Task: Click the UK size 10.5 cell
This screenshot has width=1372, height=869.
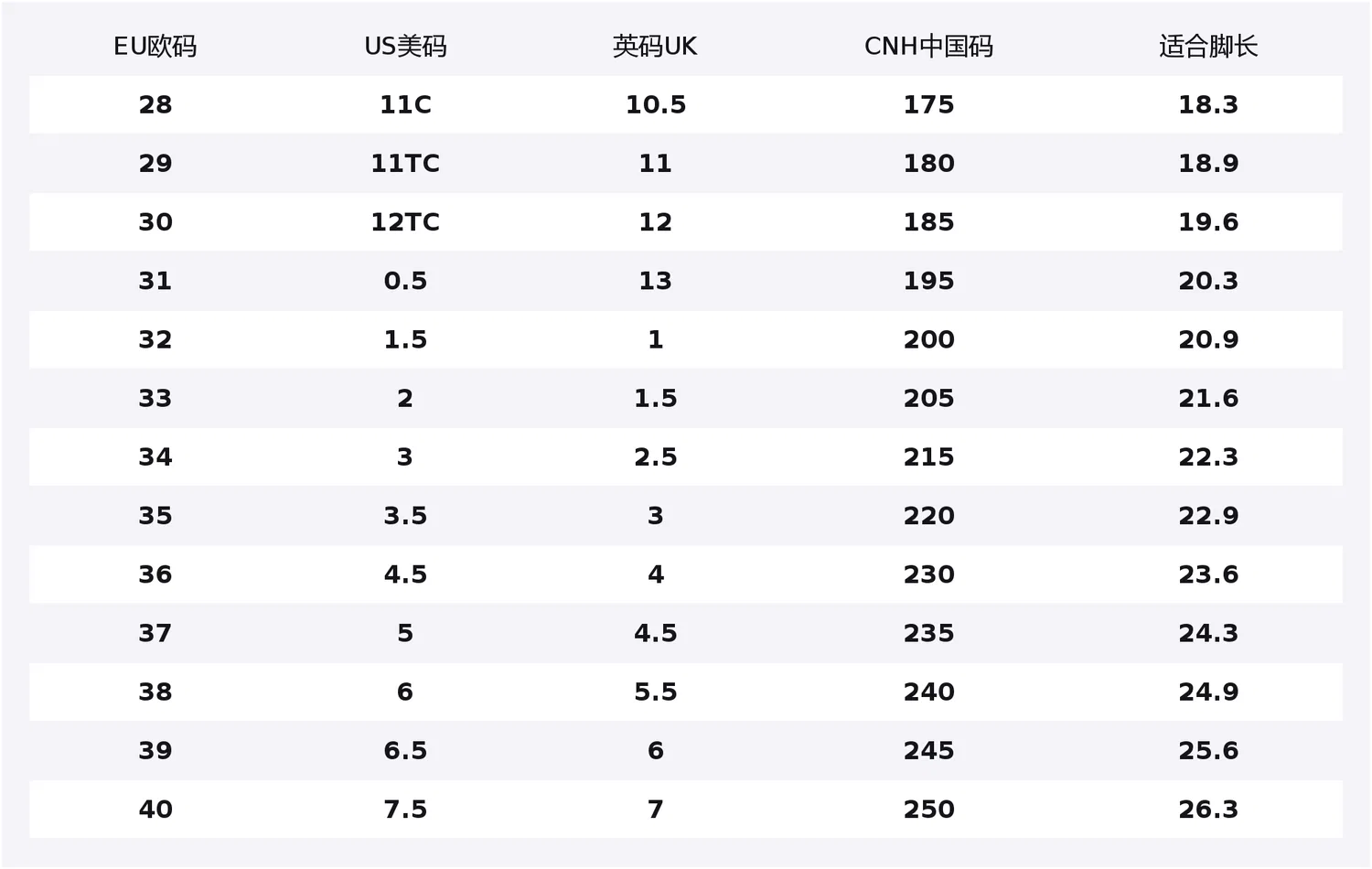Action: 655,105
